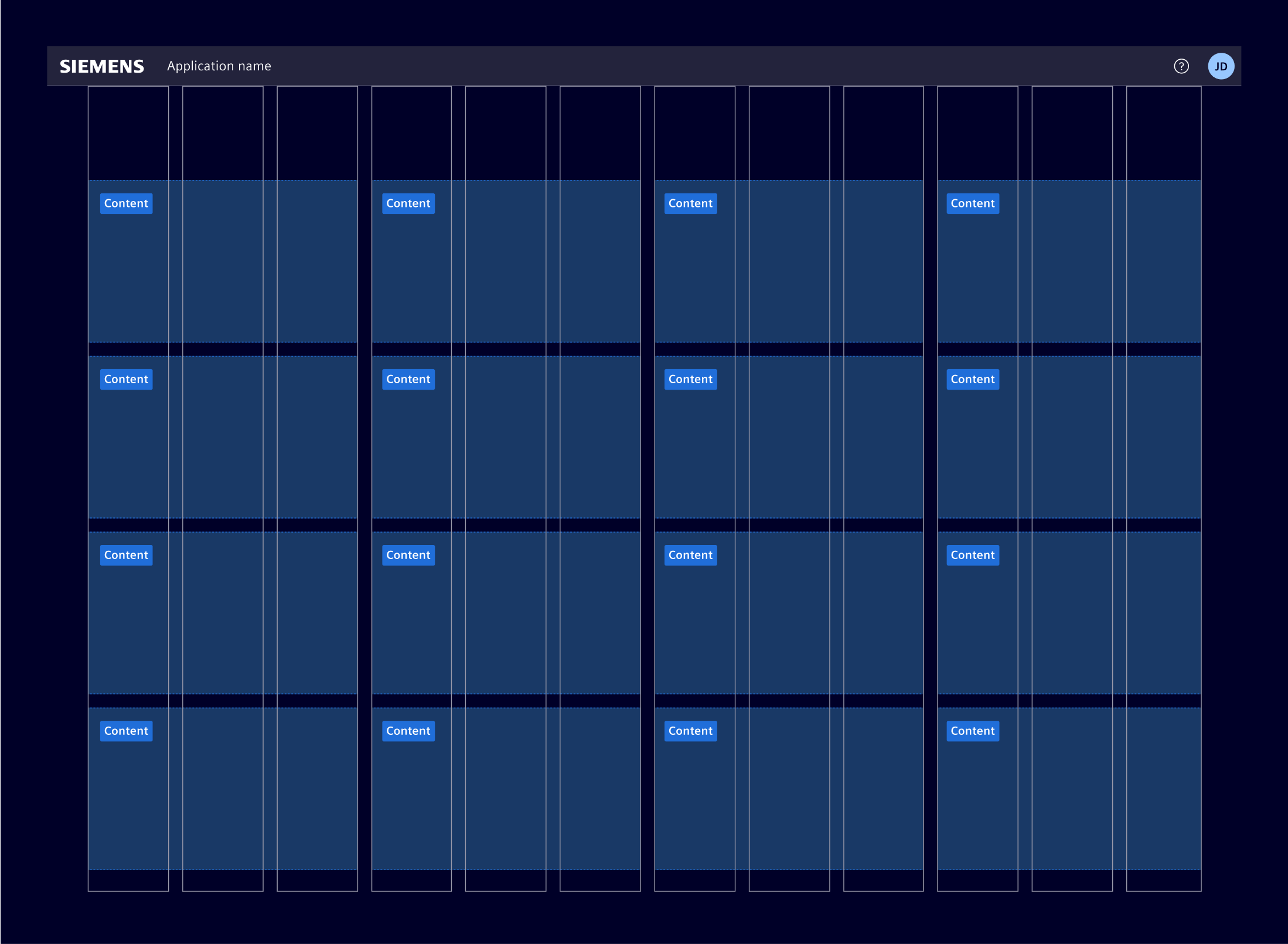Click Content in the second card of bottom row
1288x944 pixels.
[408, 731]
